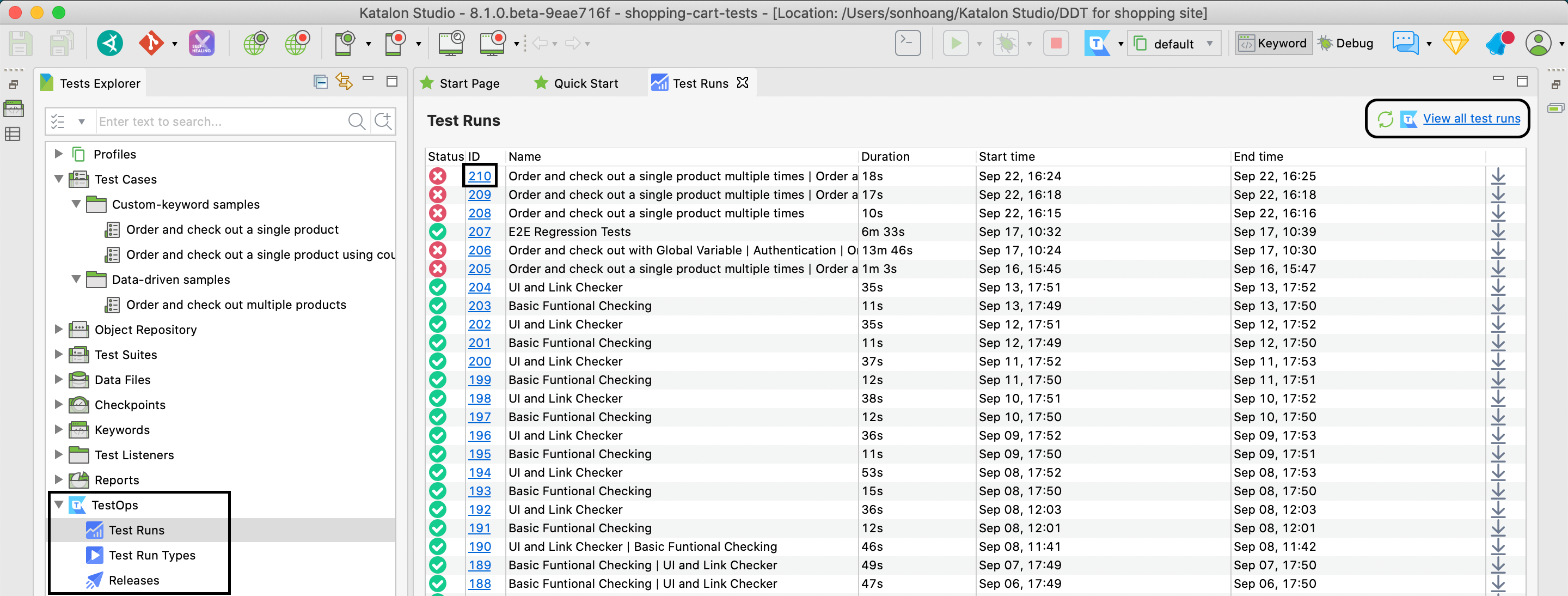The width and height of the screenshot is (1568, 596).
Task: Click the Spy Mobile icon
Action: (x=345, y=43)
